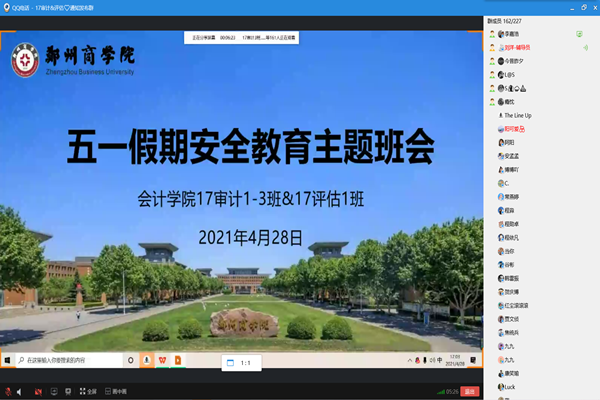Click the slide subtitle 会计学院17审计1-3班&17评估1班

(251, 199)
